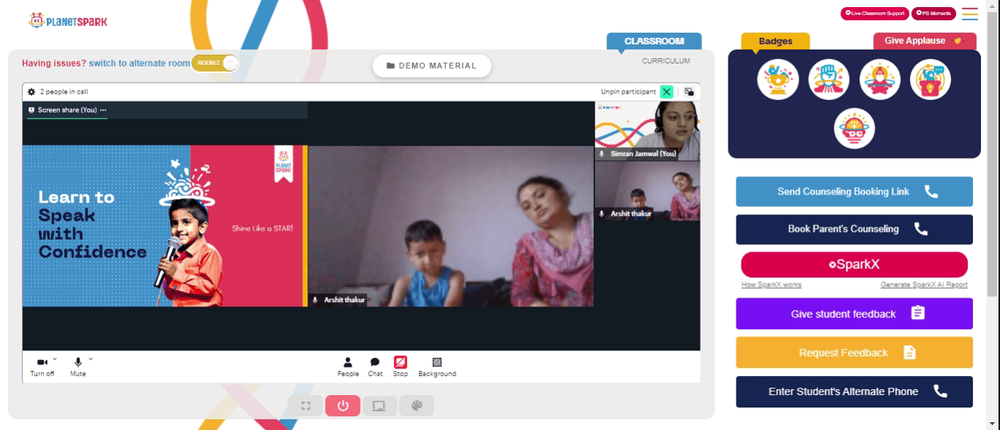Open Background effects
1000x430 pixels.
[x=437, y=367]
